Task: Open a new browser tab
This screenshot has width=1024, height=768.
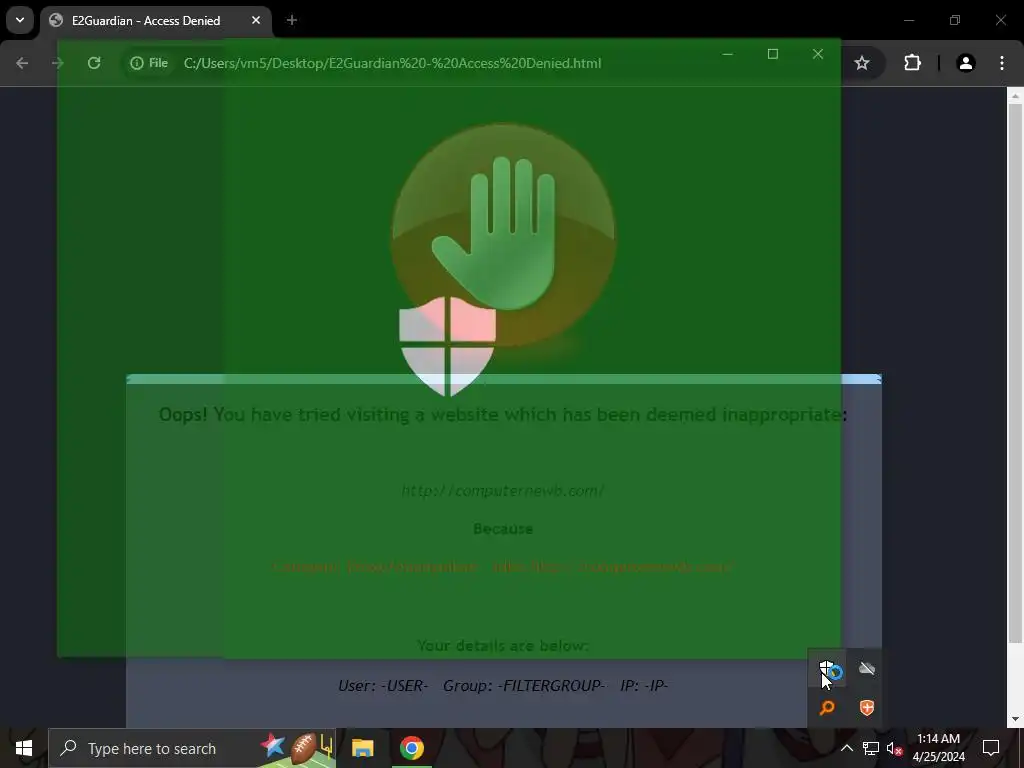Action: (x=292, y=20)
